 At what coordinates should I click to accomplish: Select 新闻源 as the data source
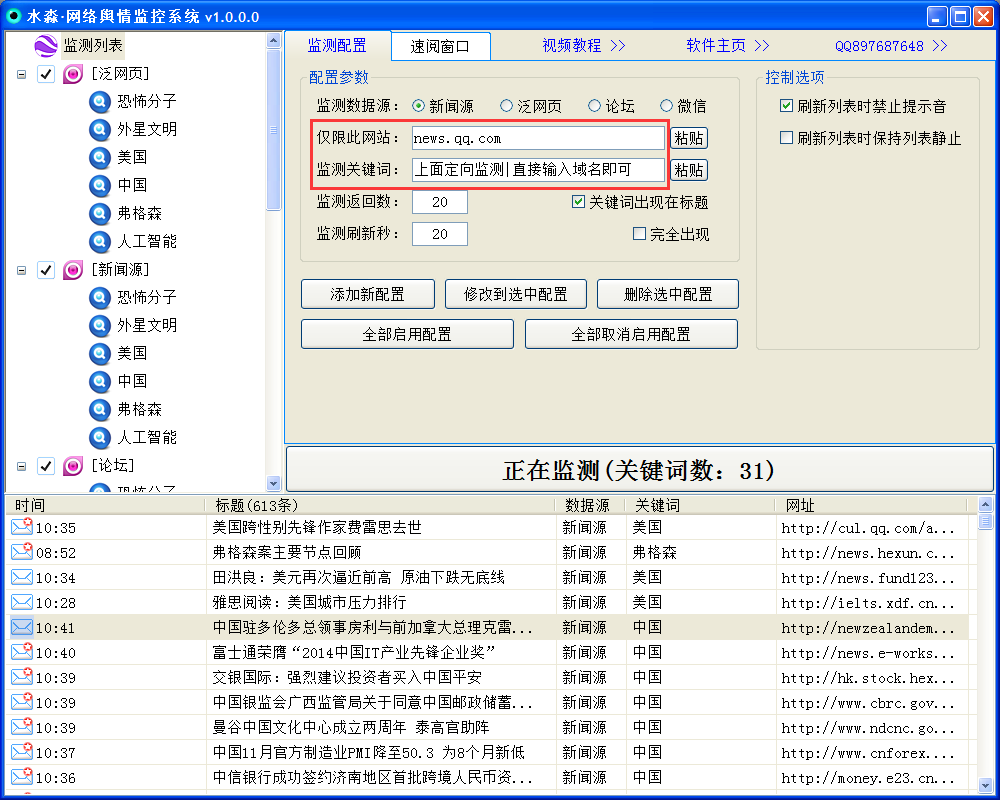pyautogui.click(x=418, y=106)
